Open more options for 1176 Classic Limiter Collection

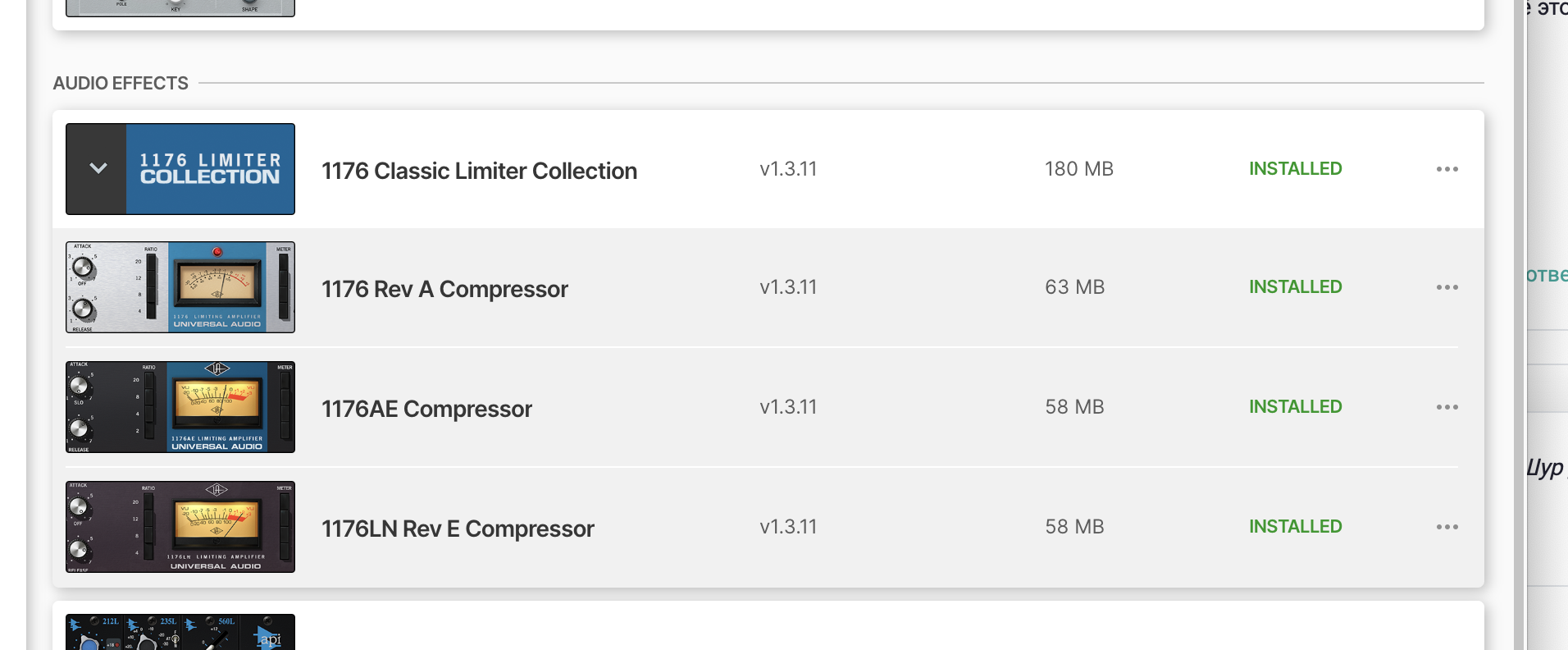1447,169
